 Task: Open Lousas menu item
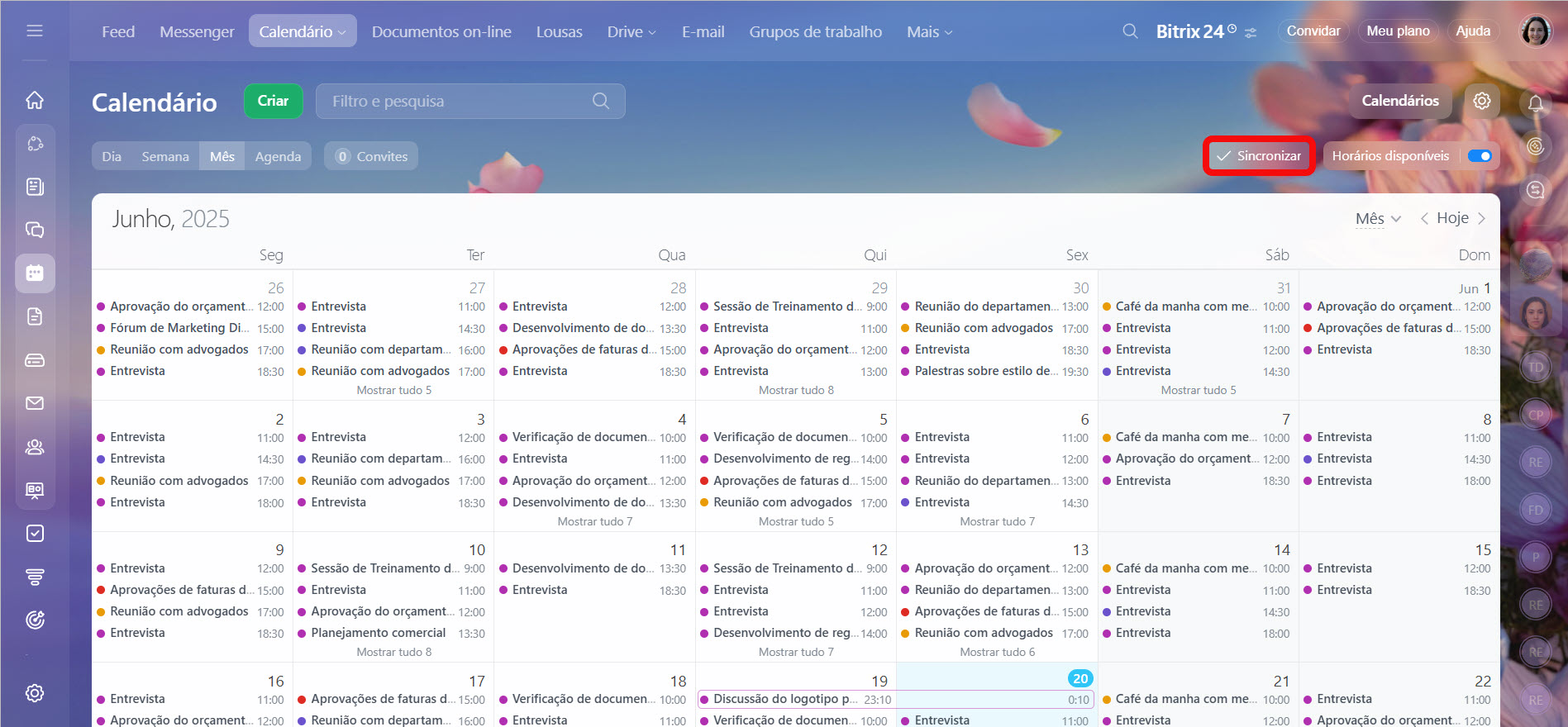pyautogui.click(x=560, y=31)
